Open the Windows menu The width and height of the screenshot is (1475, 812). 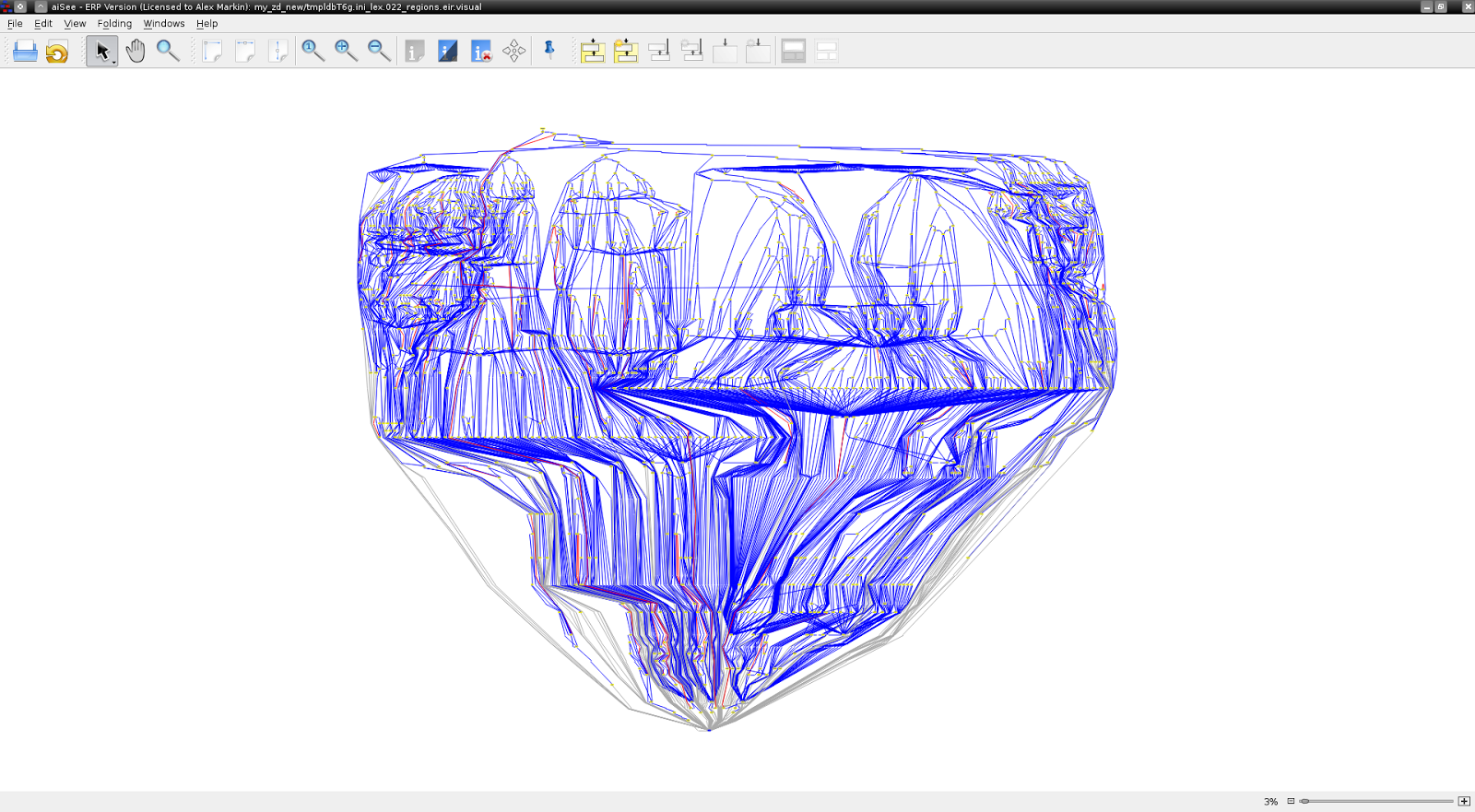pyautogui.click(x=164, y=24)
